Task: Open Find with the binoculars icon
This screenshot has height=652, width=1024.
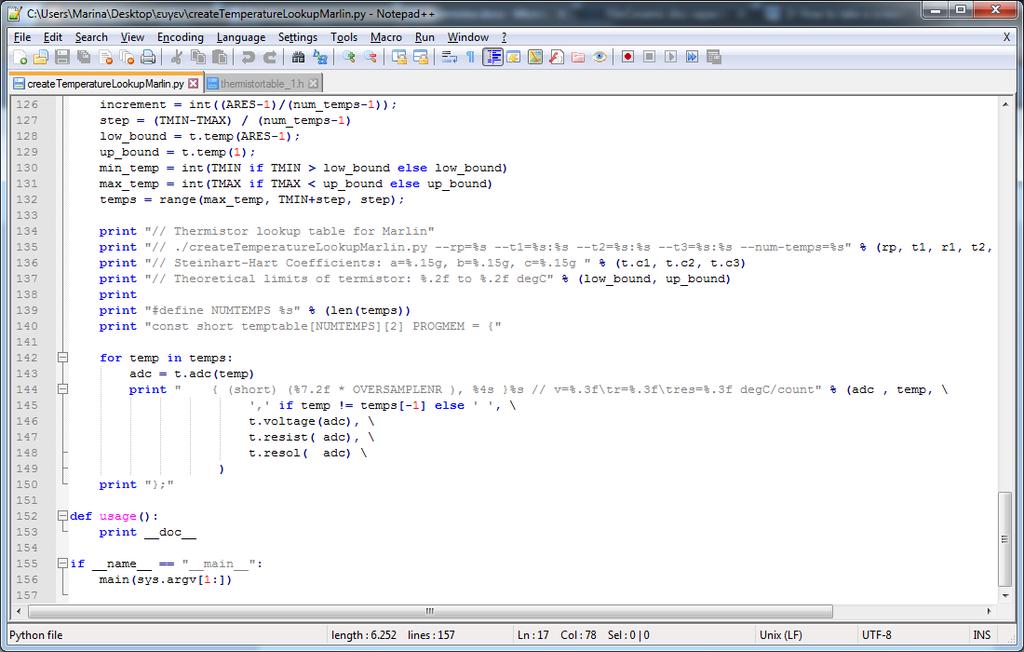Action: 298,57
